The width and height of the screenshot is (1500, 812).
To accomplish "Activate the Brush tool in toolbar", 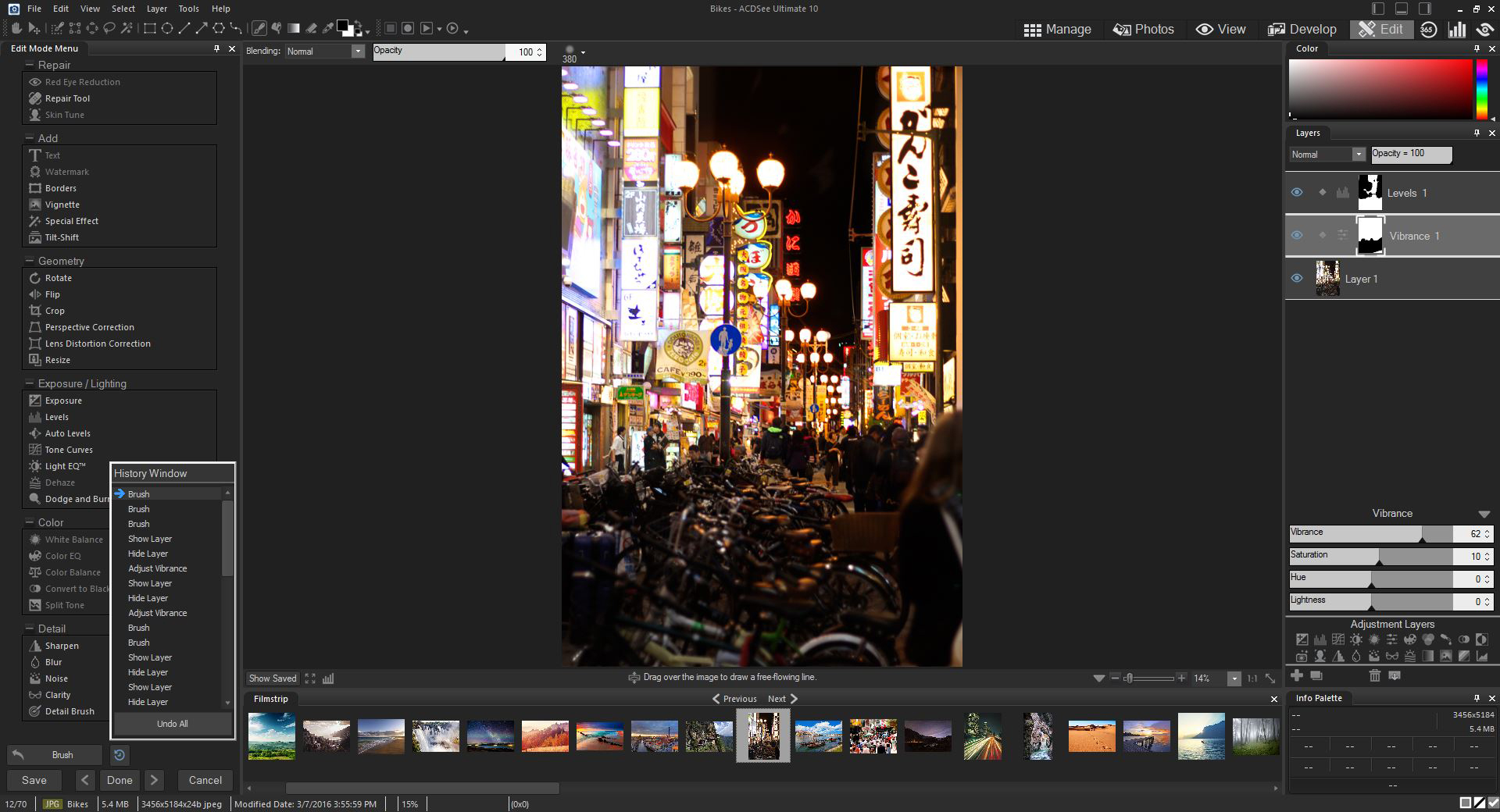I will (259, 28).
